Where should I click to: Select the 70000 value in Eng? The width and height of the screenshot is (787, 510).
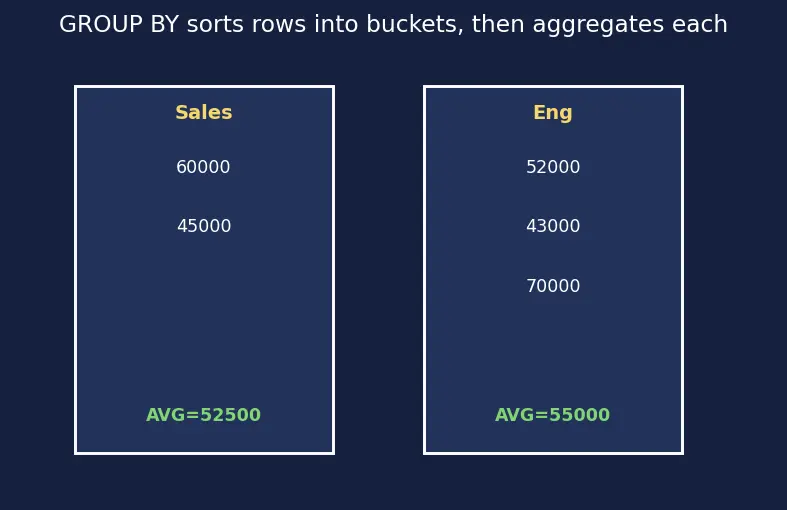(x=553, y=286)
